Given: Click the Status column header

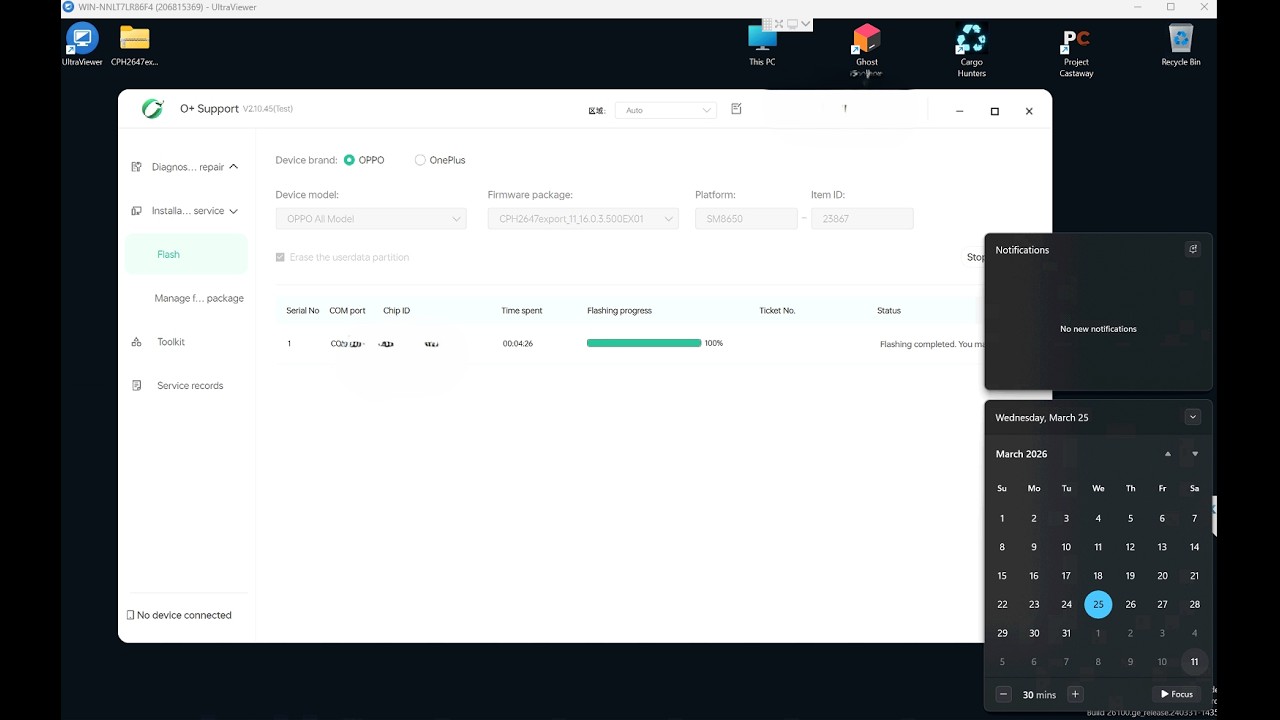Looking at the screenshot, I should coord(889,311).
